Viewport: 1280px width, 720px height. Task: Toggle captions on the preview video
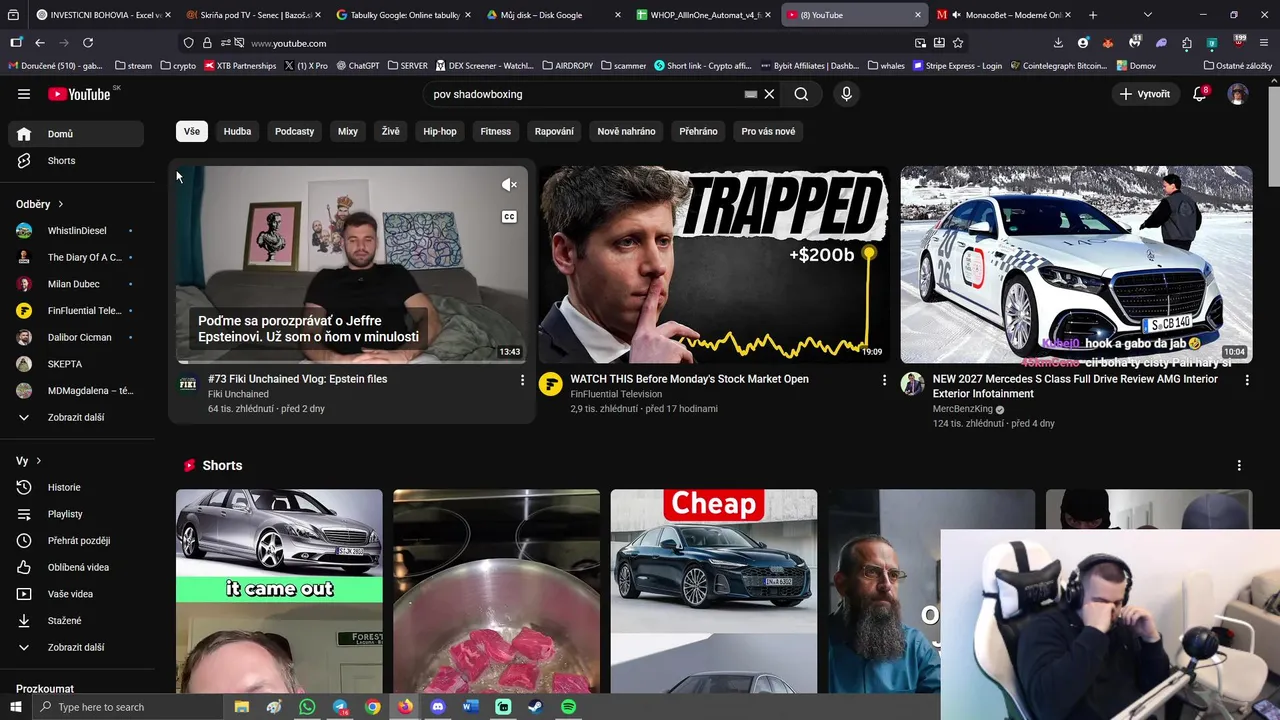509,217
